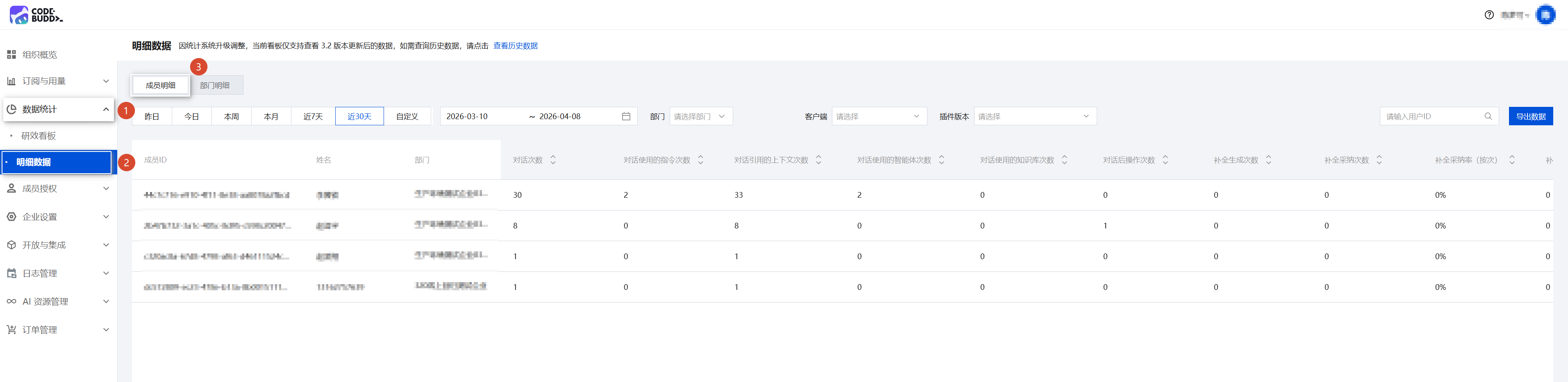1568x382 pixels.
Task: Sort by 对话次数 column sort icon
Action: pos(553,160)
